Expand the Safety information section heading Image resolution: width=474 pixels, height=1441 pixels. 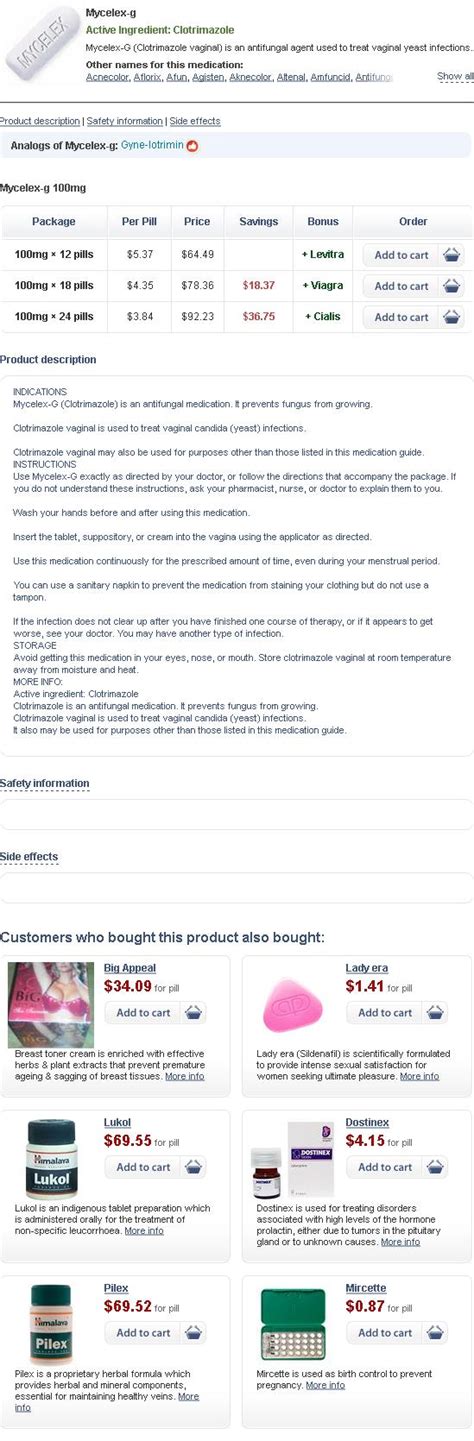(x=44, y=783)
